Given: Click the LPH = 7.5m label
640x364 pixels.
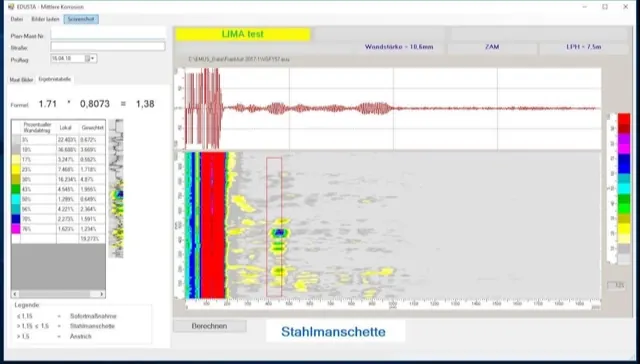Looking at the screenshot, I should click(584, 47).
